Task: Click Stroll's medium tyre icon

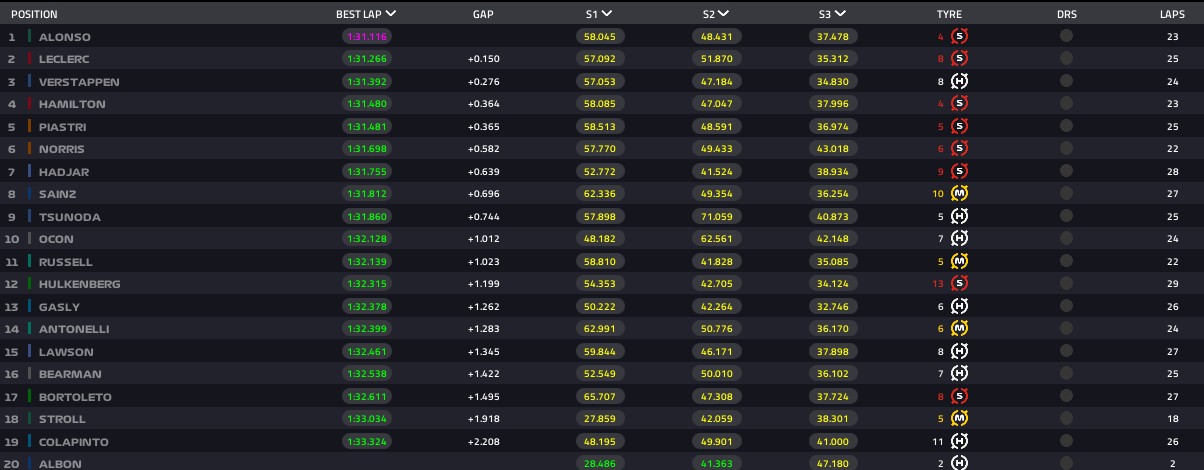Action: 959,419
